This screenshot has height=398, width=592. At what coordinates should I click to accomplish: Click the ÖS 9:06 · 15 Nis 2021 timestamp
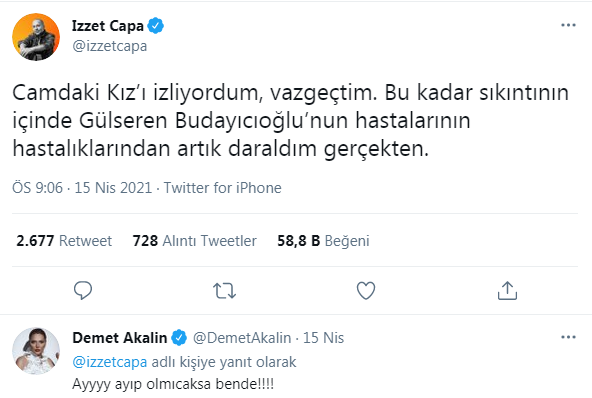point(82,188)
